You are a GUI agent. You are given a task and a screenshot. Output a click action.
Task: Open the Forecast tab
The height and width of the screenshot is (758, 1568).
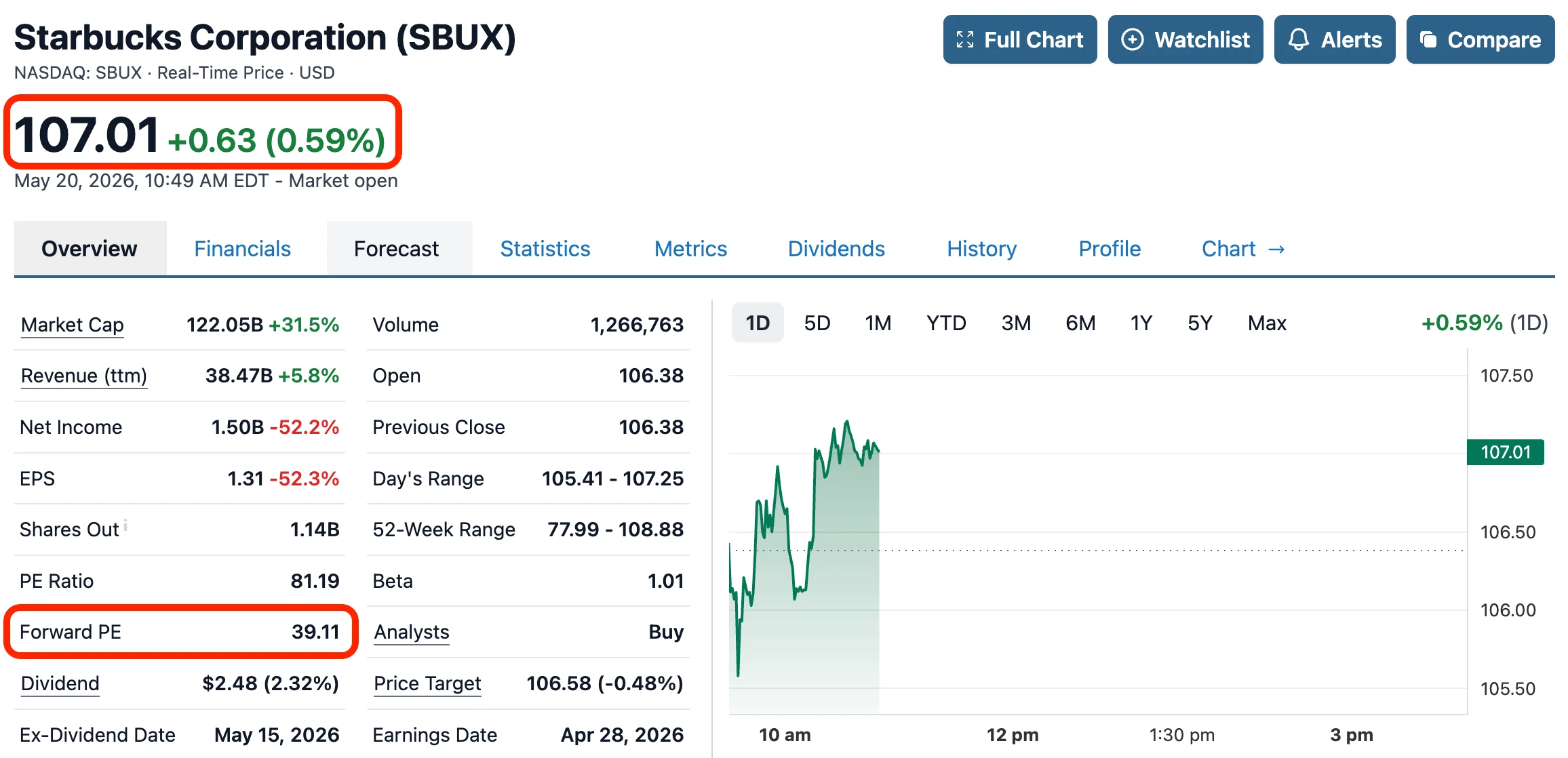point(396,249)
